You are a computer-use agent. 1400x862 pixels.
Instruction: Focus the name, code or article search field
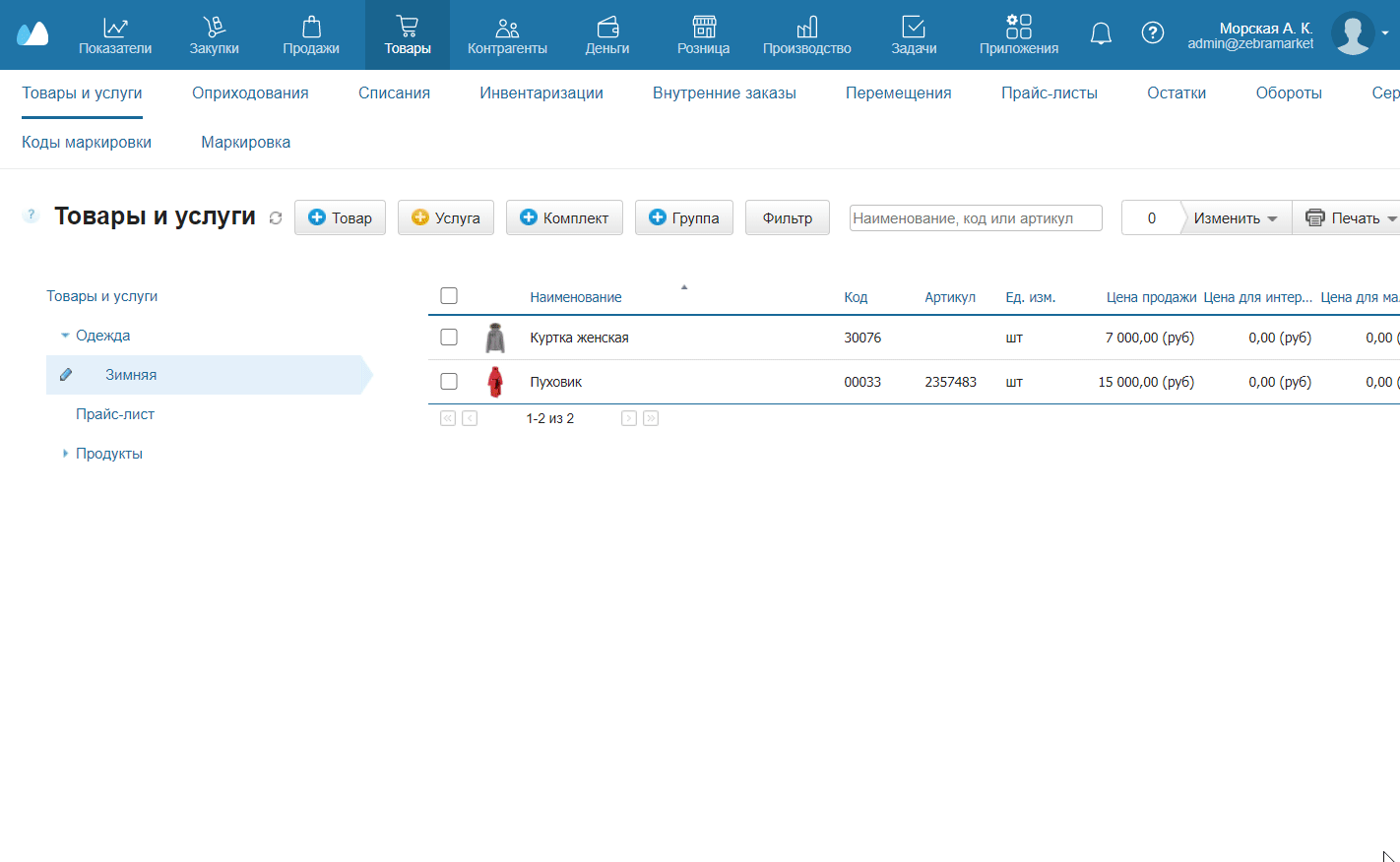tap(976, 218)
